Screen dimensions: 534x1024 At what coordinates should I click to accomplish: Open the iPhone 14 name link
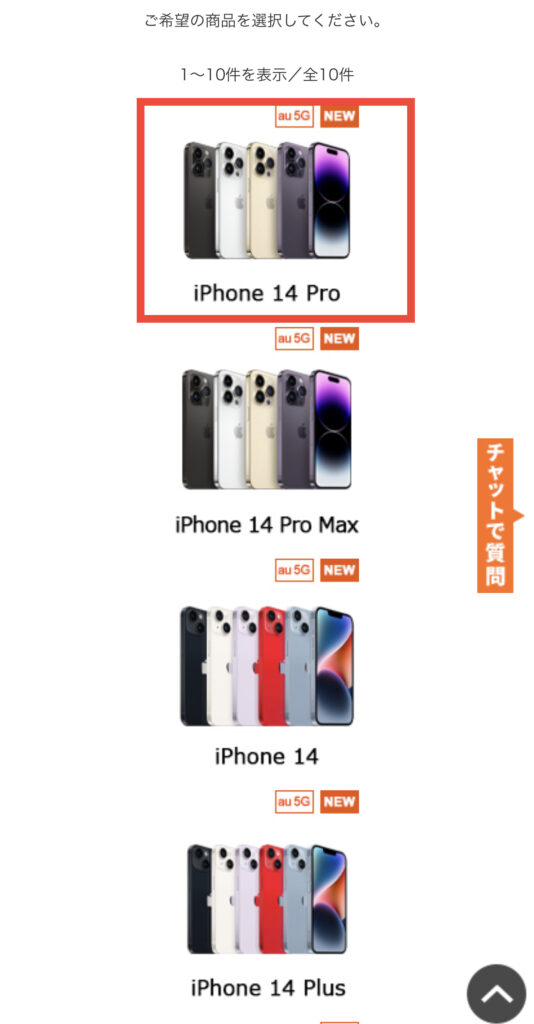[266, 756]
